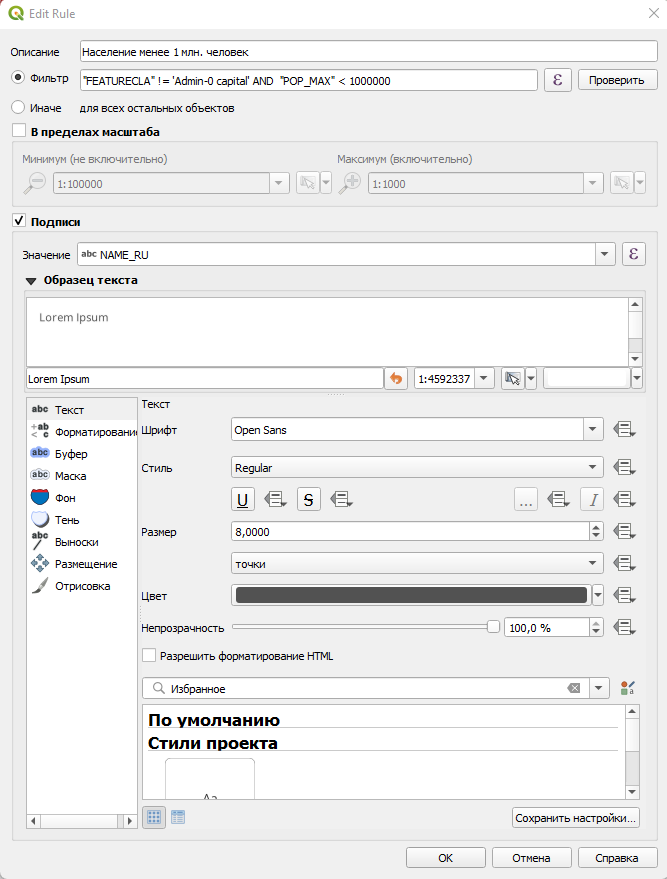This screenshot has height=879, width=667.
Task: Set preview scale from map canvas
Action: [512, 378]
